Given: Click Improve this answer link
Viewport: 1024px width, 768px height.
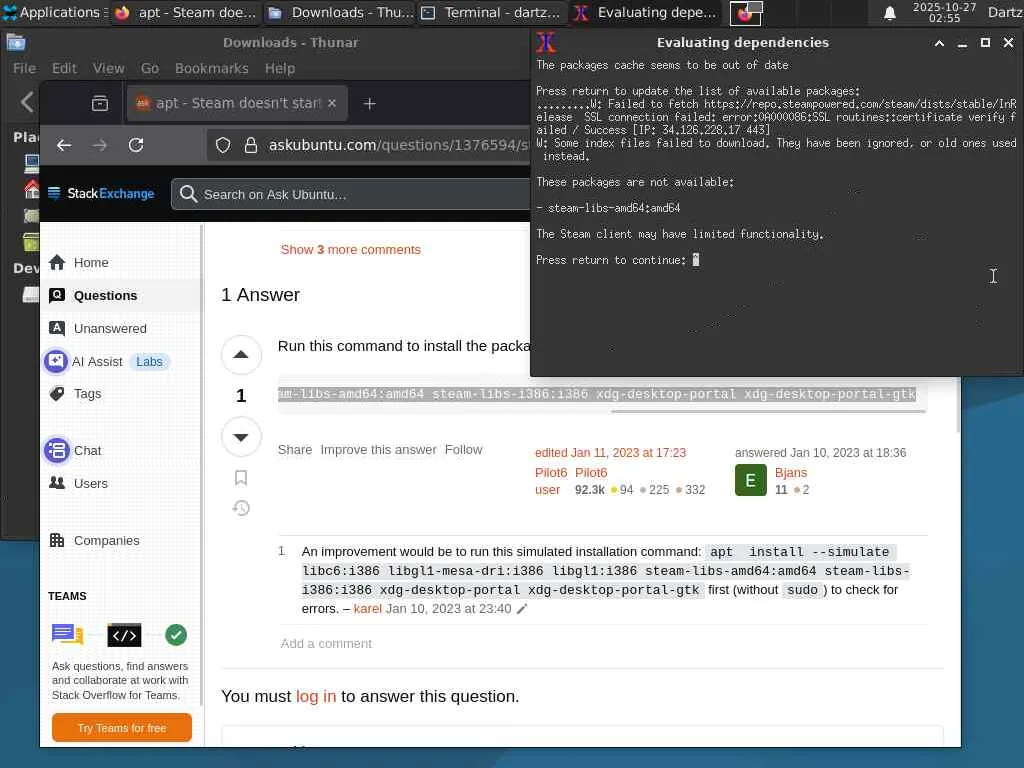Looking at the screenshot, I should (x=378, y=449).
